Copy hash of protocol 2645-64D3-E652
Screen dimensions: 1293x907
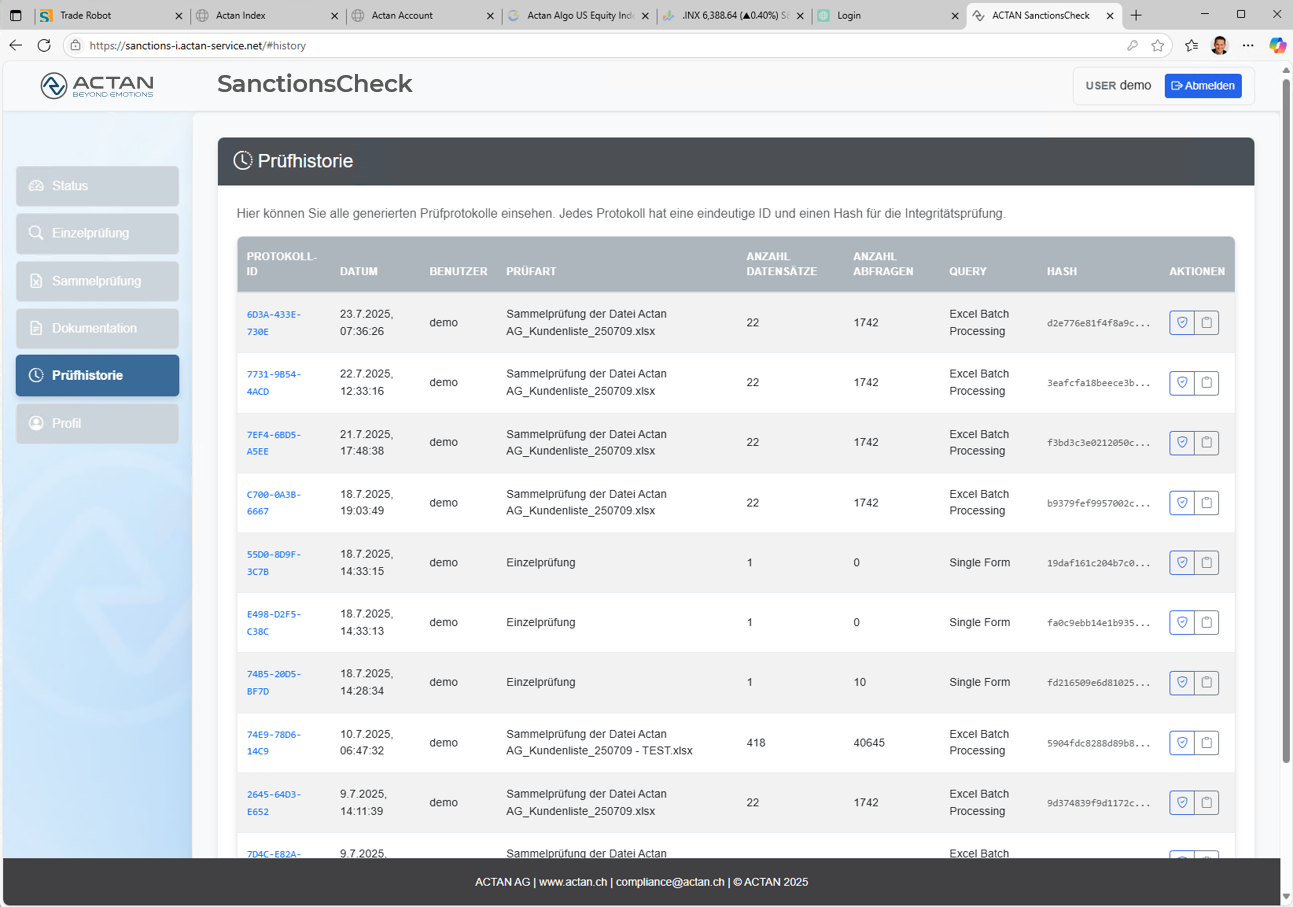point(1207,803)
